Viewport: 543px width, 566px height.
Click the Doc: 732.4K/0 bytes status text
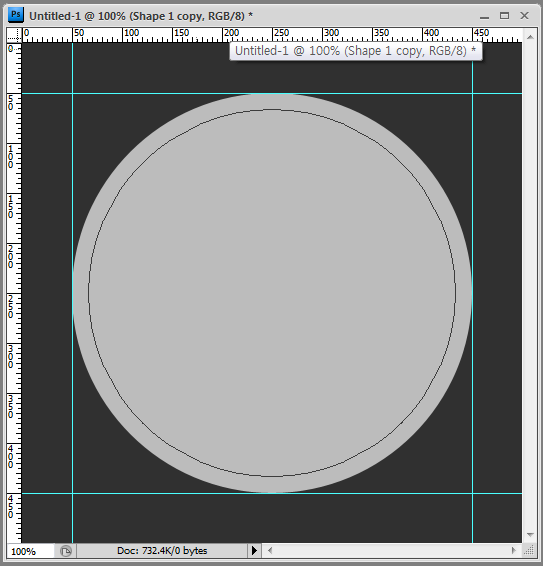coord(162,551)
